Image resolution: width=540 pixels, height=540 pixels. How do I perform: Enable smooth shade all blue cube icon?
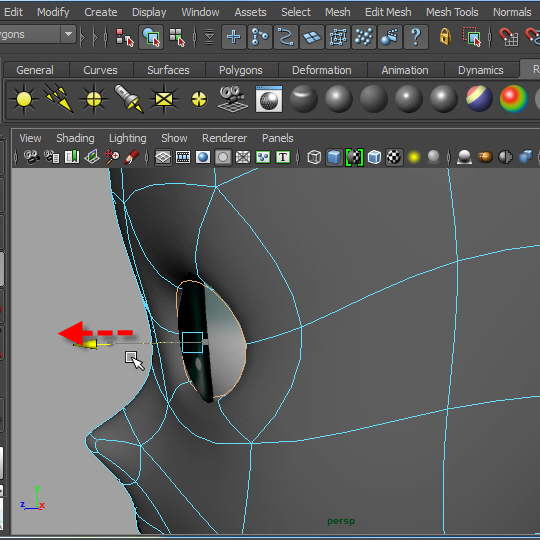click(334, 157)
